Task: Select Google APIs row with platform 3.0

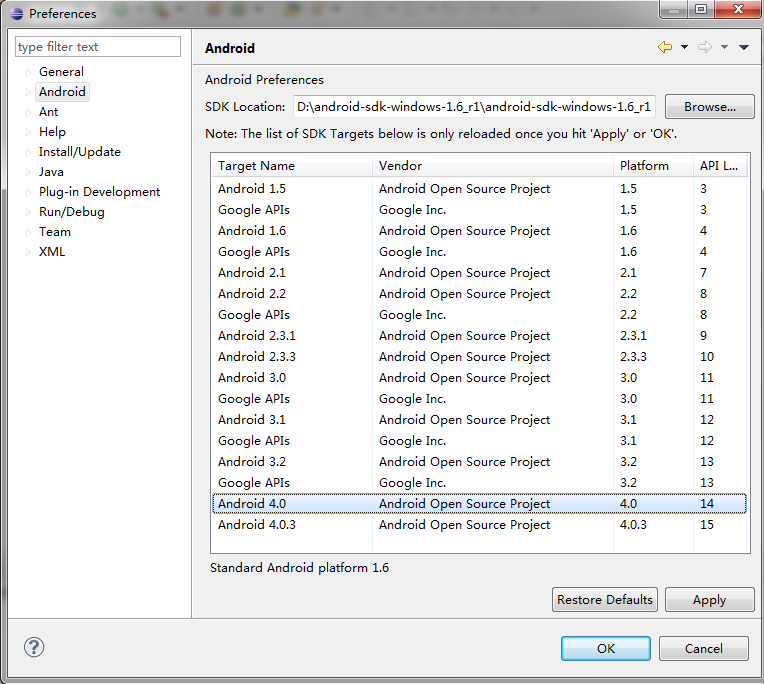Action: (479, 398)
